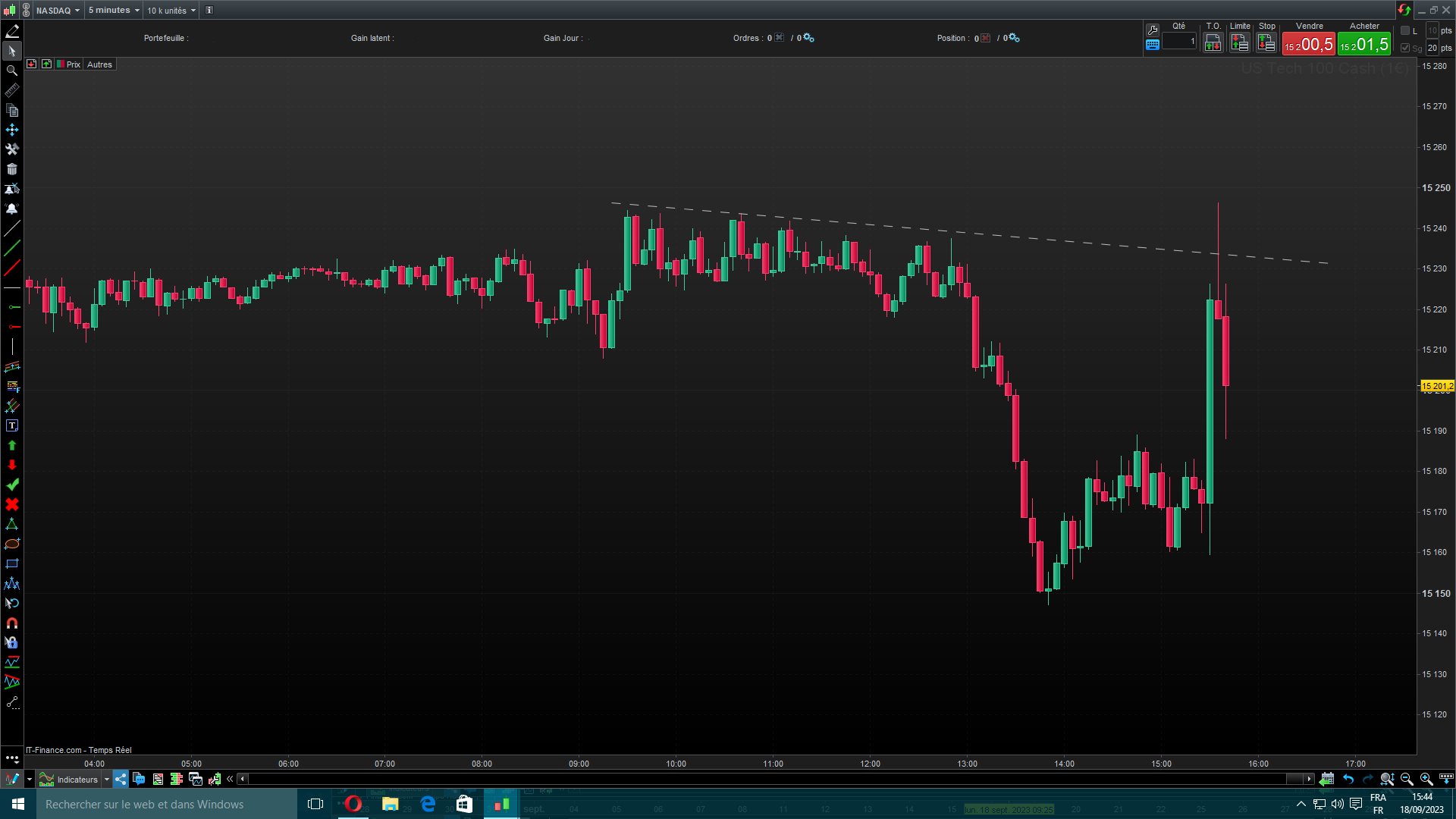Open the 5 minutes timeframe dropdown
Image resolution: width=1456 pixels, height=819 pixels.
coord(114,10)
